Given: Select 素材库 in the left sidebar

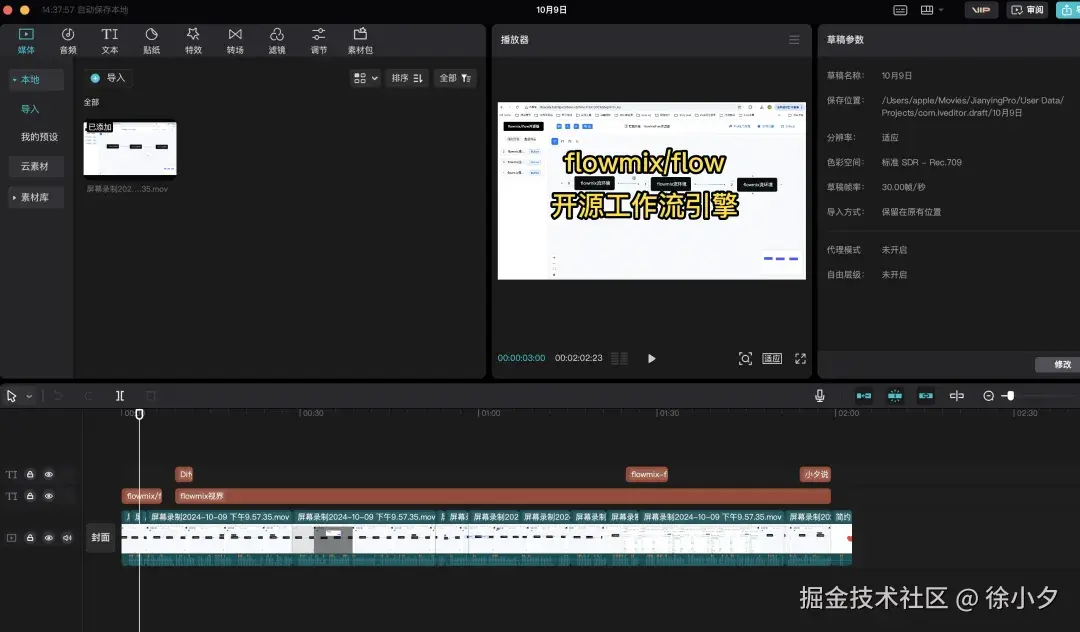Looking at the screenshot, I should coord(36,197).
